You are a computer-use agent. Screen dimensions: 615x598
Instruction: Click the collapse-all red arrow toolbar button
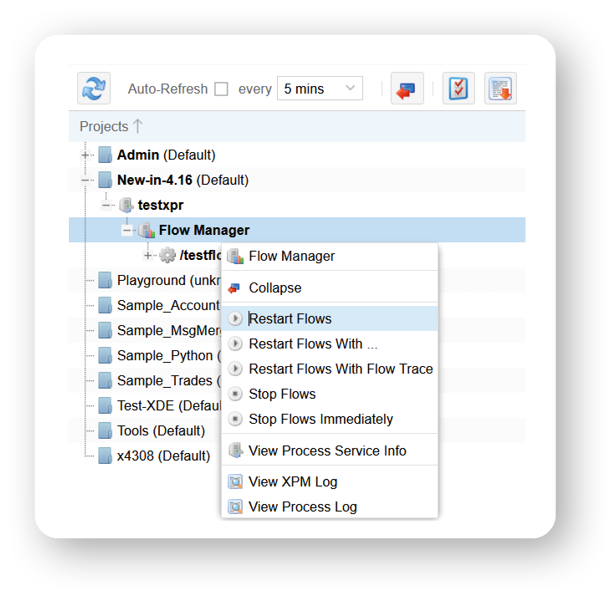point(407,89)
